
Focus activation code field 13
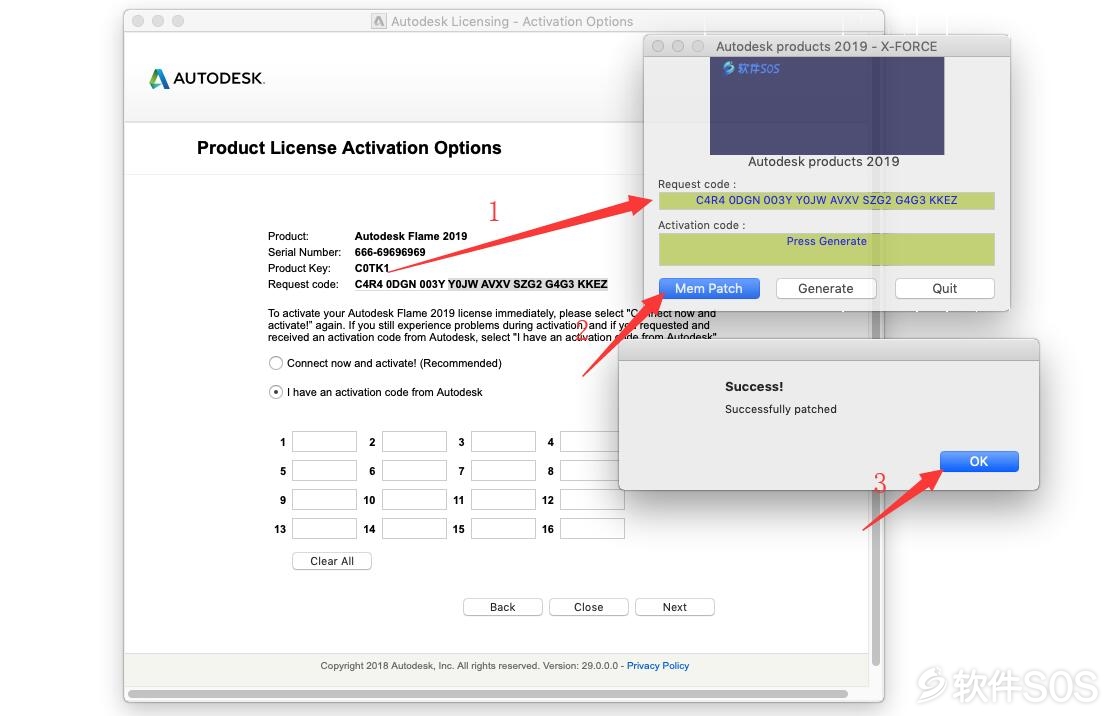(324, 528)
